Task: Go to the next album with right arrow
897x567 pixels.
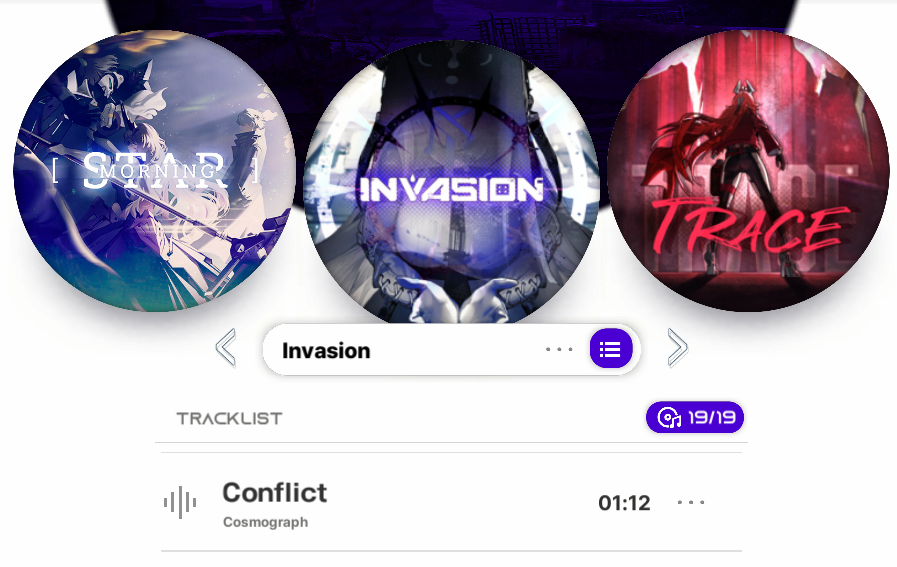Action: [x=677, y=347]
